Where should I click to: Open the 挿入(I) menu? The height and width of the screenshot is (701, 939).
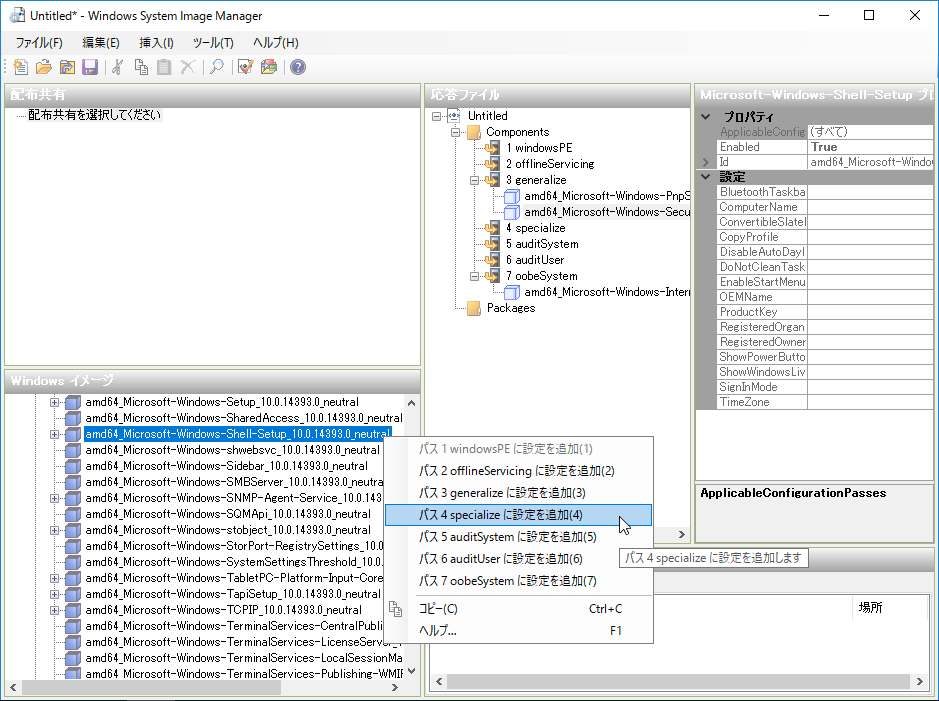coord(156,43)
